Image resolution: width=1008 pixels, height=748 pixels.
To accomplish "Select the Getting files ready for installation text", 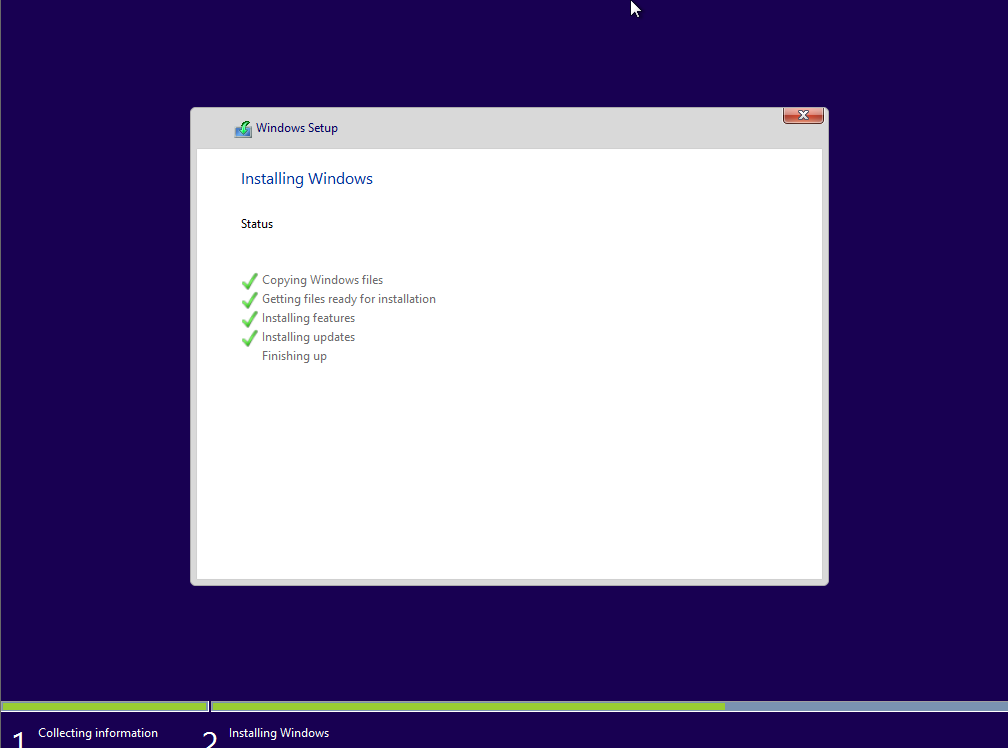I will 348,299.
